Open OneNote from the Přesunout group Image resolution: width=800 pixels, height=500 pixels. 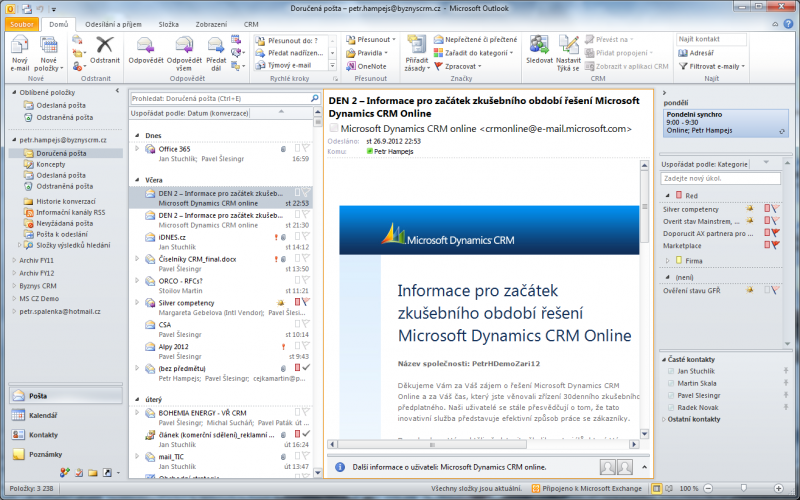(x=366, y=66)
